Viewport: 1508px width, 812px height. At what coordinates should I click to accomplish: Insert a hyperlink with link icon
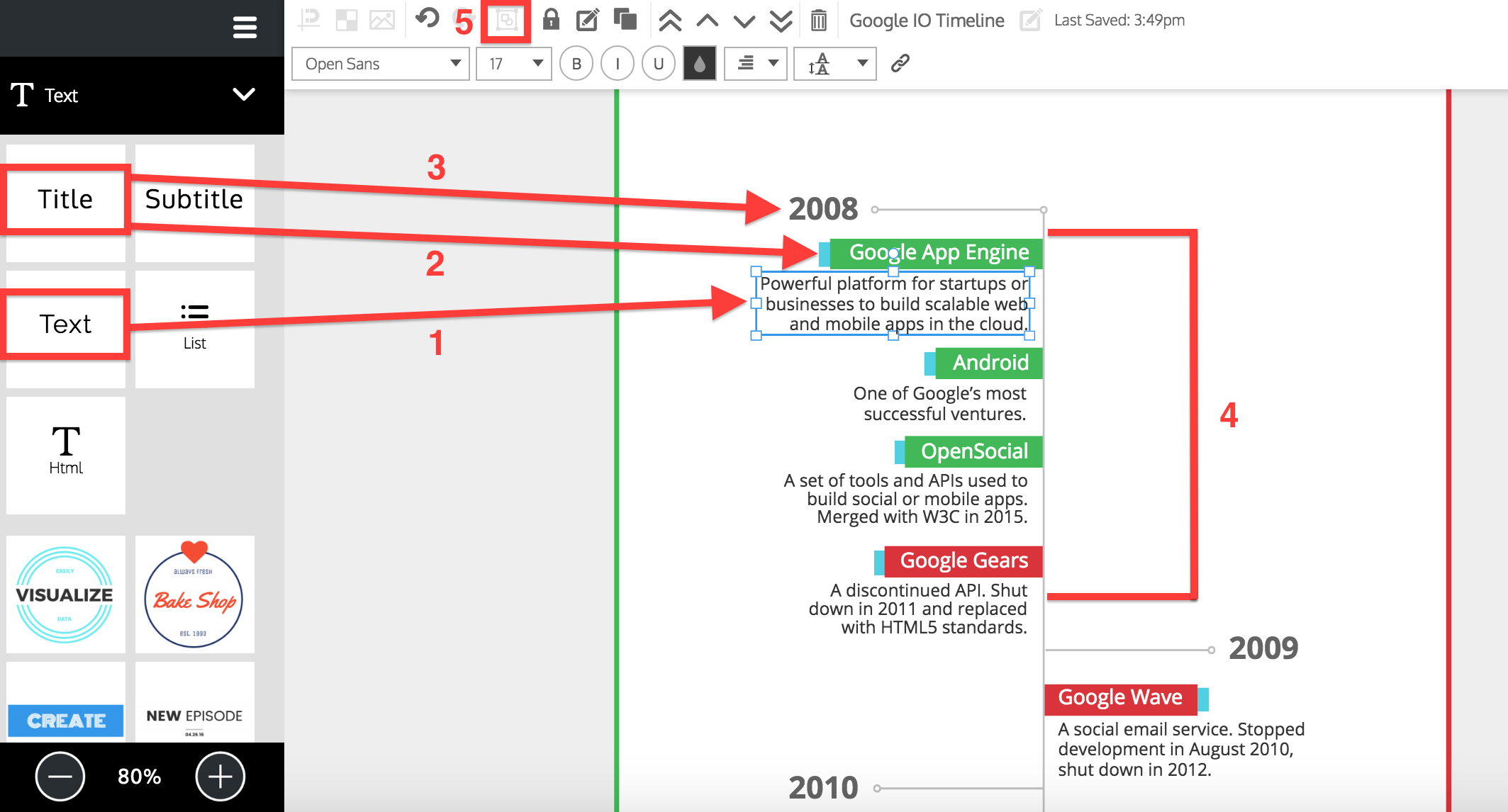tap(900, 63)
